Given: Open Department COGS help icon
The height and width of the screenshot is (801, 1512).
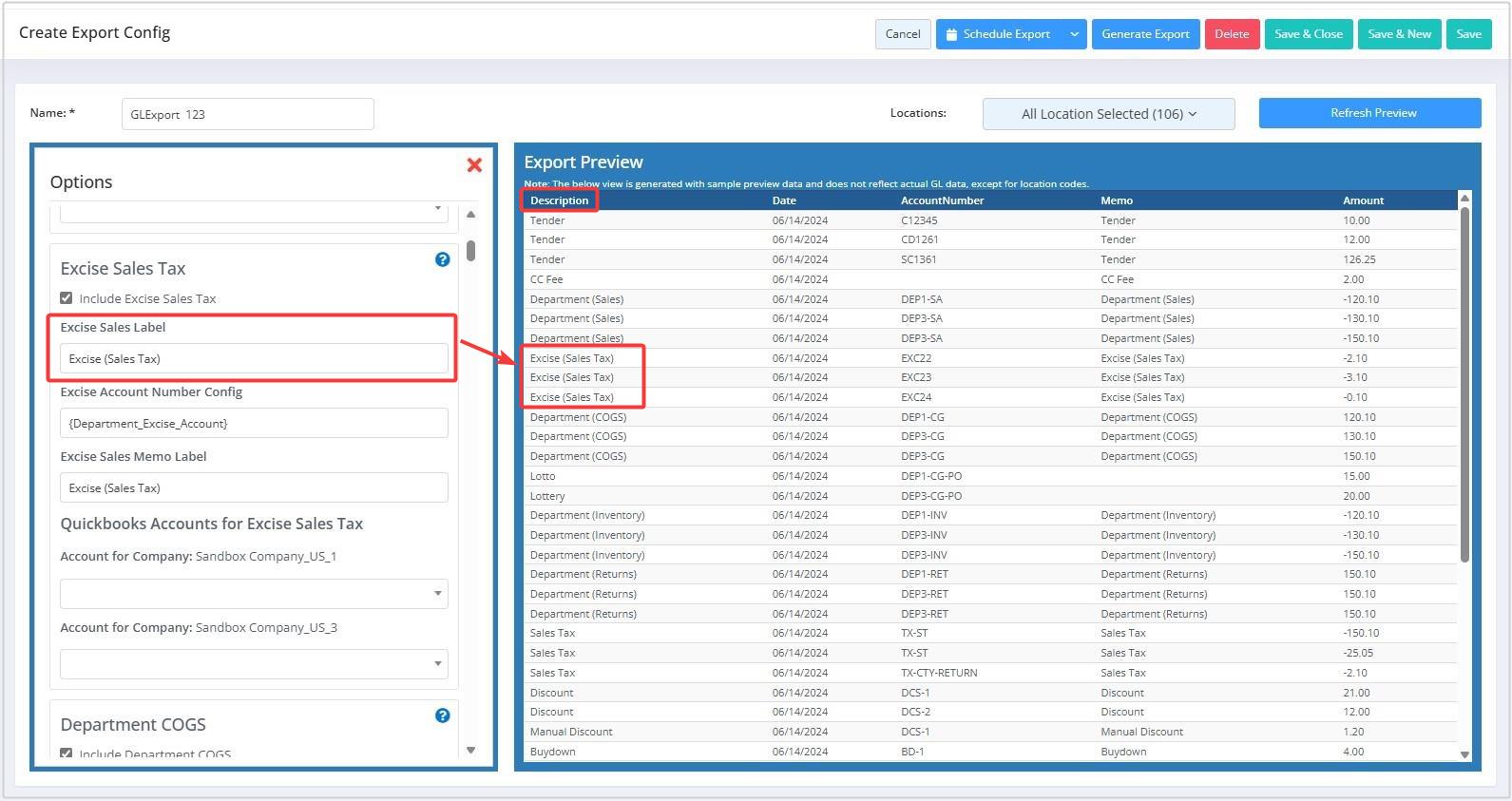Looking at the screenshot, I should click(442, 715).
